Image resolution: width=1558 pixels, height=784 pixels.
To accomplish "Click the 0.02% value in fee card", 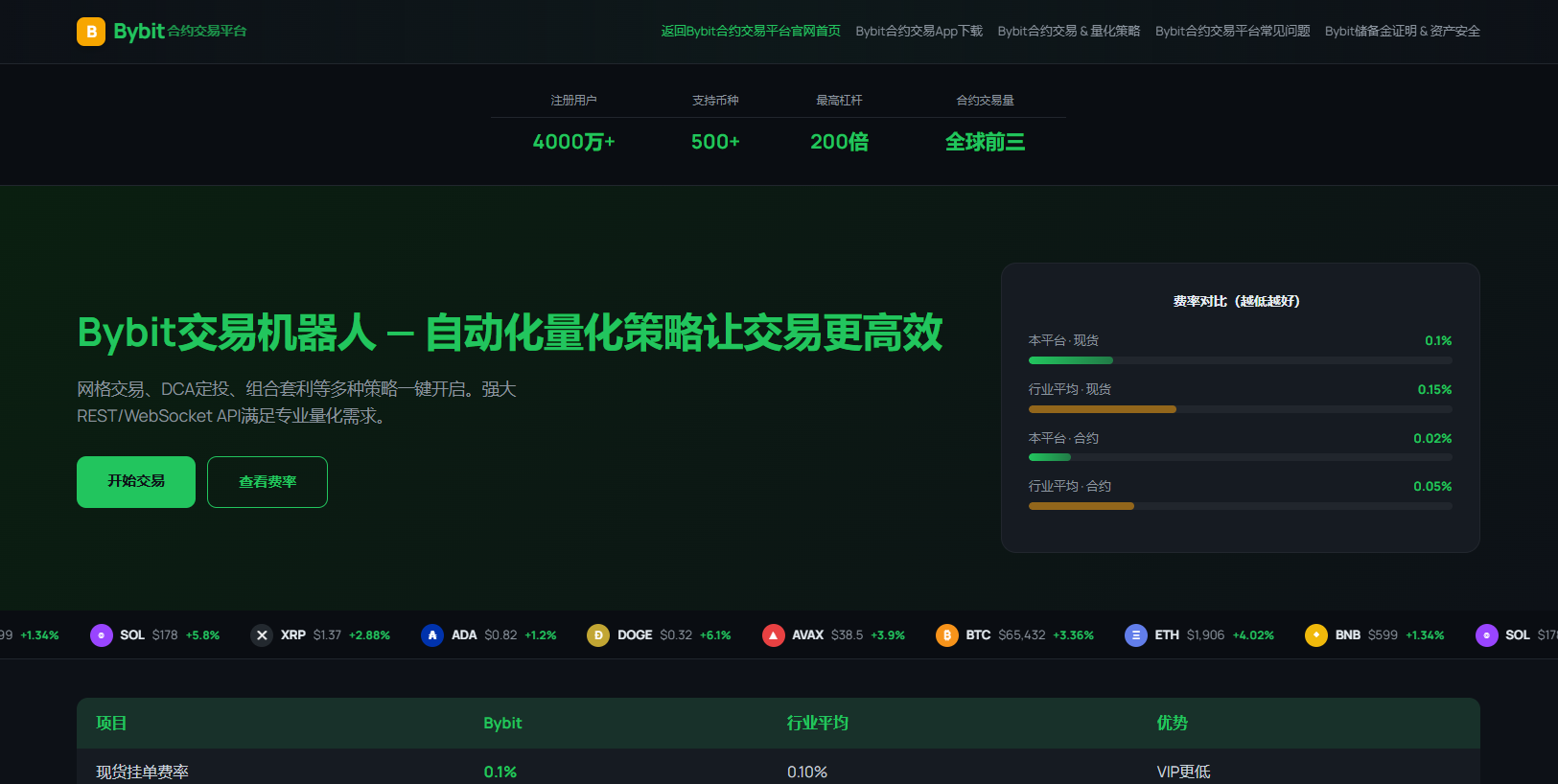I will [1432, 438].
